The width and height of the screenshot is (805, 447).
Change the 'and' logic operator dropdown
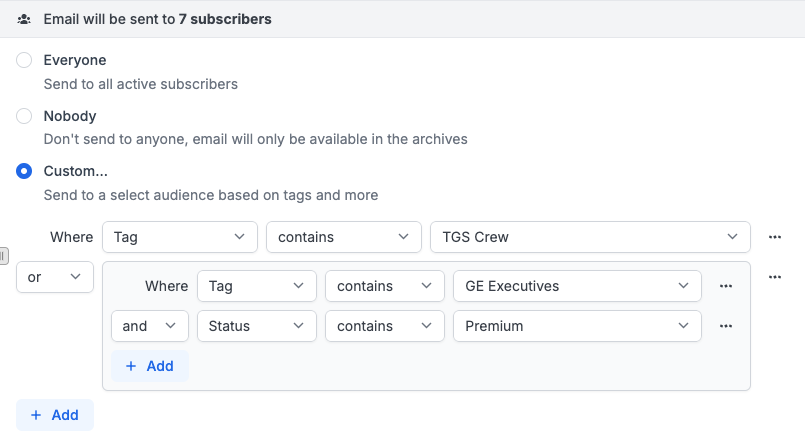tap(149, 326)
